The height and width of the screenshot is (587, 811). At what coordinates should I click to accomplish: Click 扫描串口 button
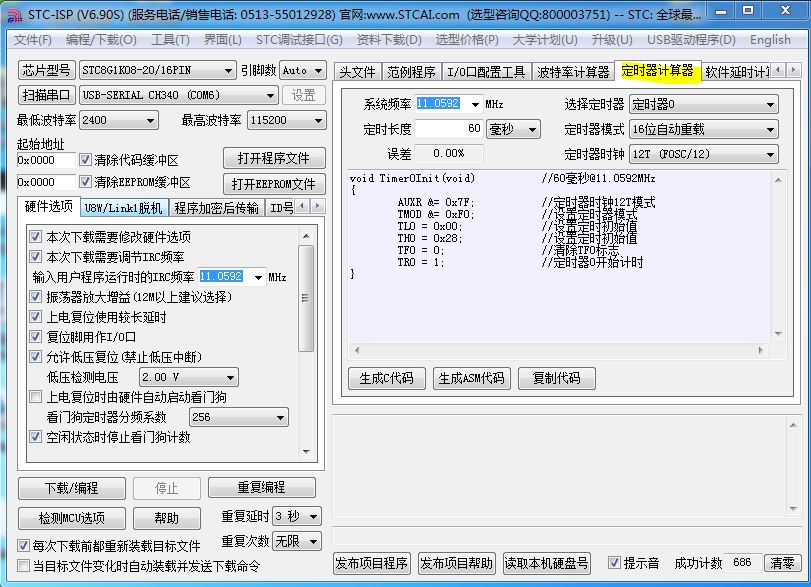coord(47,95)
